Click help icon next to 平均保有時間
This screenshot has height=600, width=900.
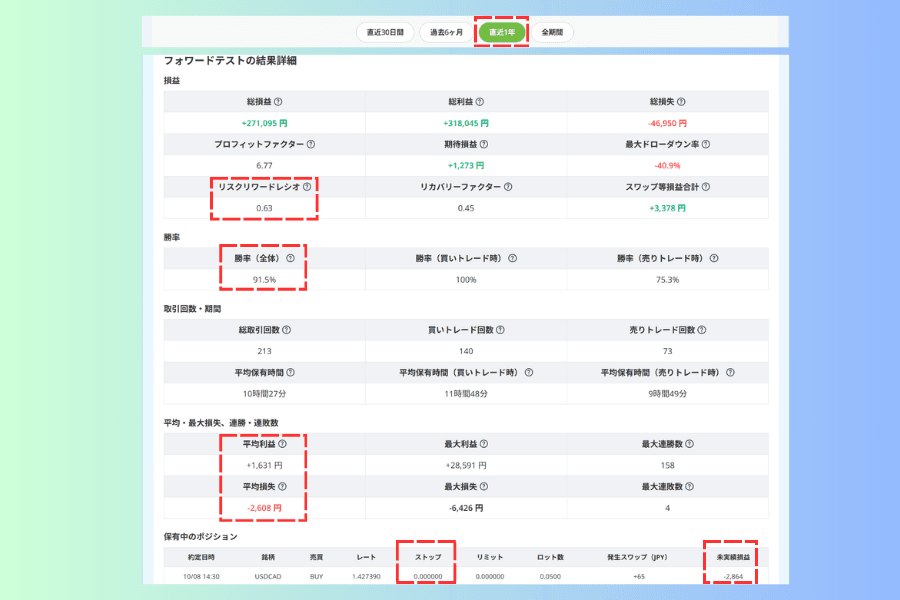[x=290, y=373]
